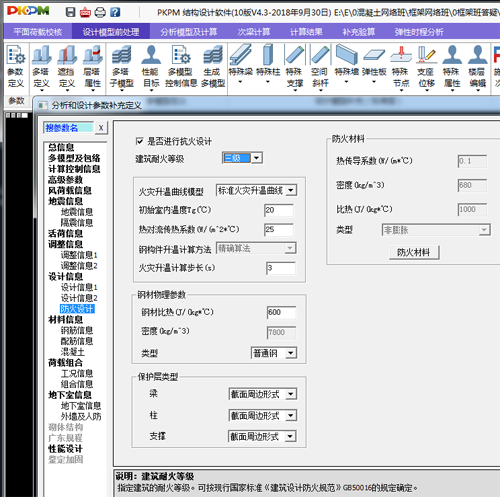Screen dimensions: 500x497
Task: Select 风荷载信息 in tree
Action: click(70, 191)
